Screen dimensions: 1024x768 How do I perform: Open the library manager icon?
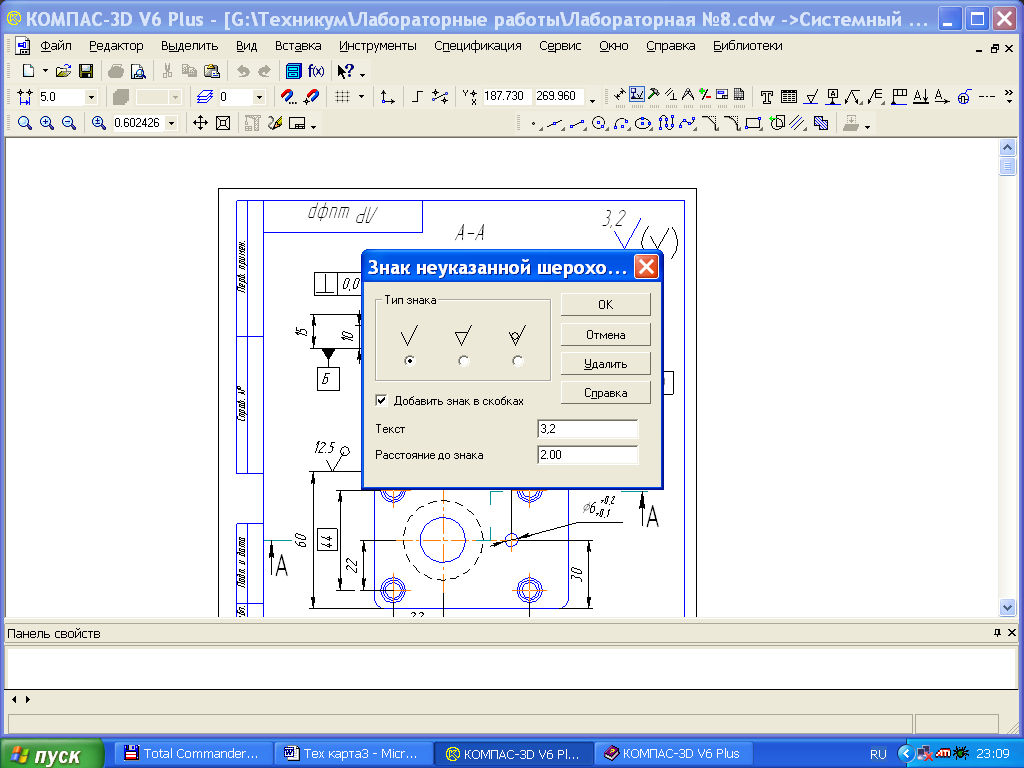pyautogui.click(x=294, y=71)
